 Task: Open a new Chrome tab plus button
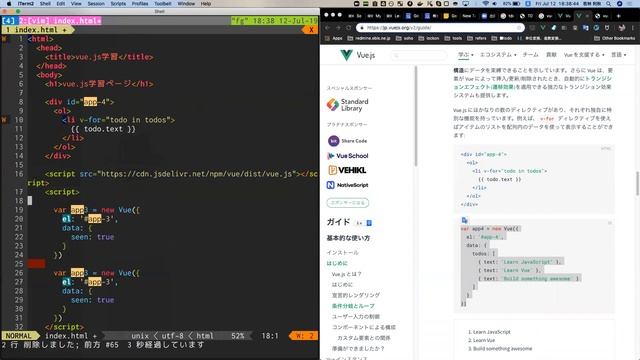click(618, 16)
